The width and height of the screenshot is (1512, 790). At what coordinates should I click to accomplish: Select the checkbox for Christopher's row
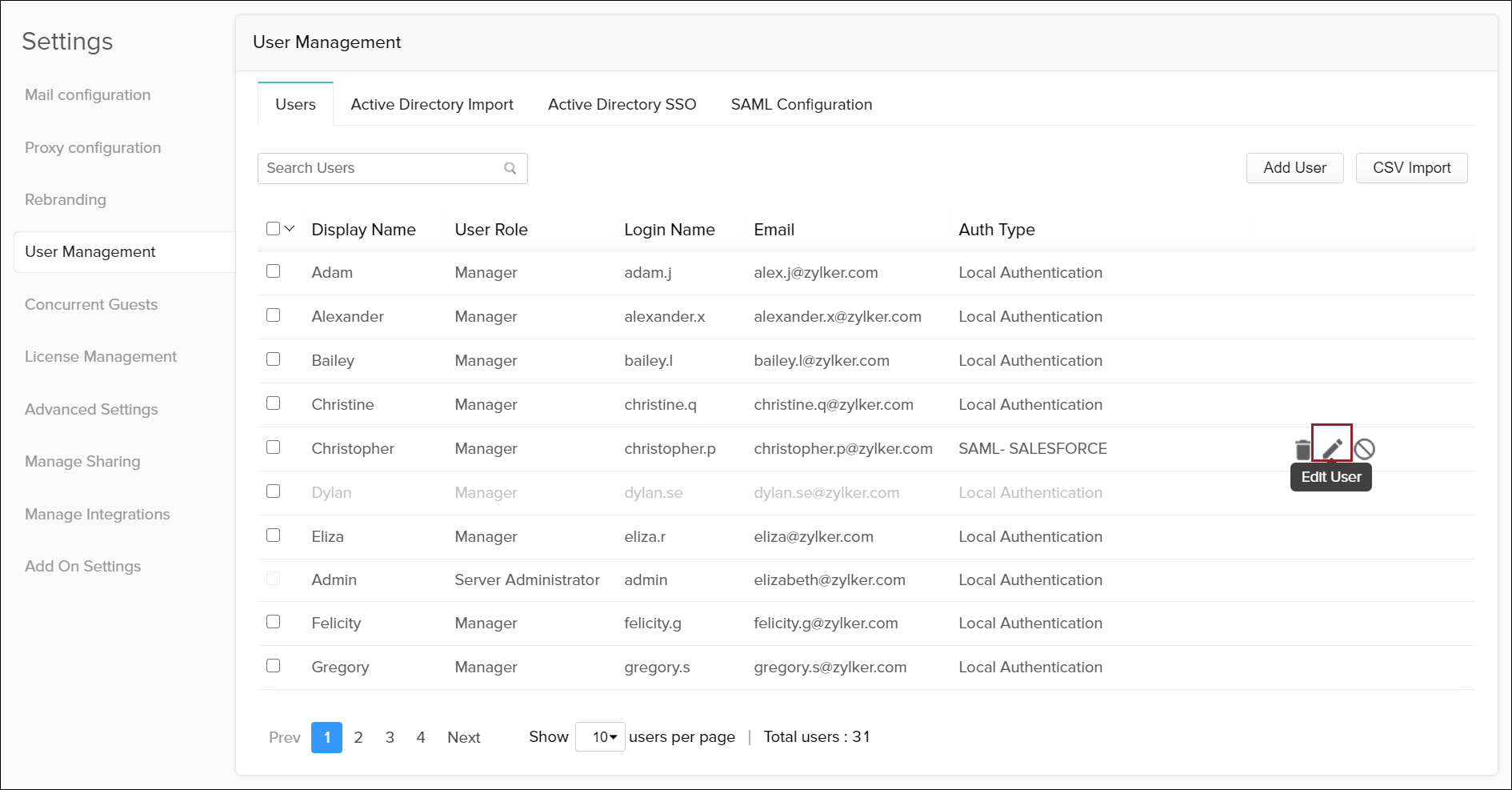[274, 447]
